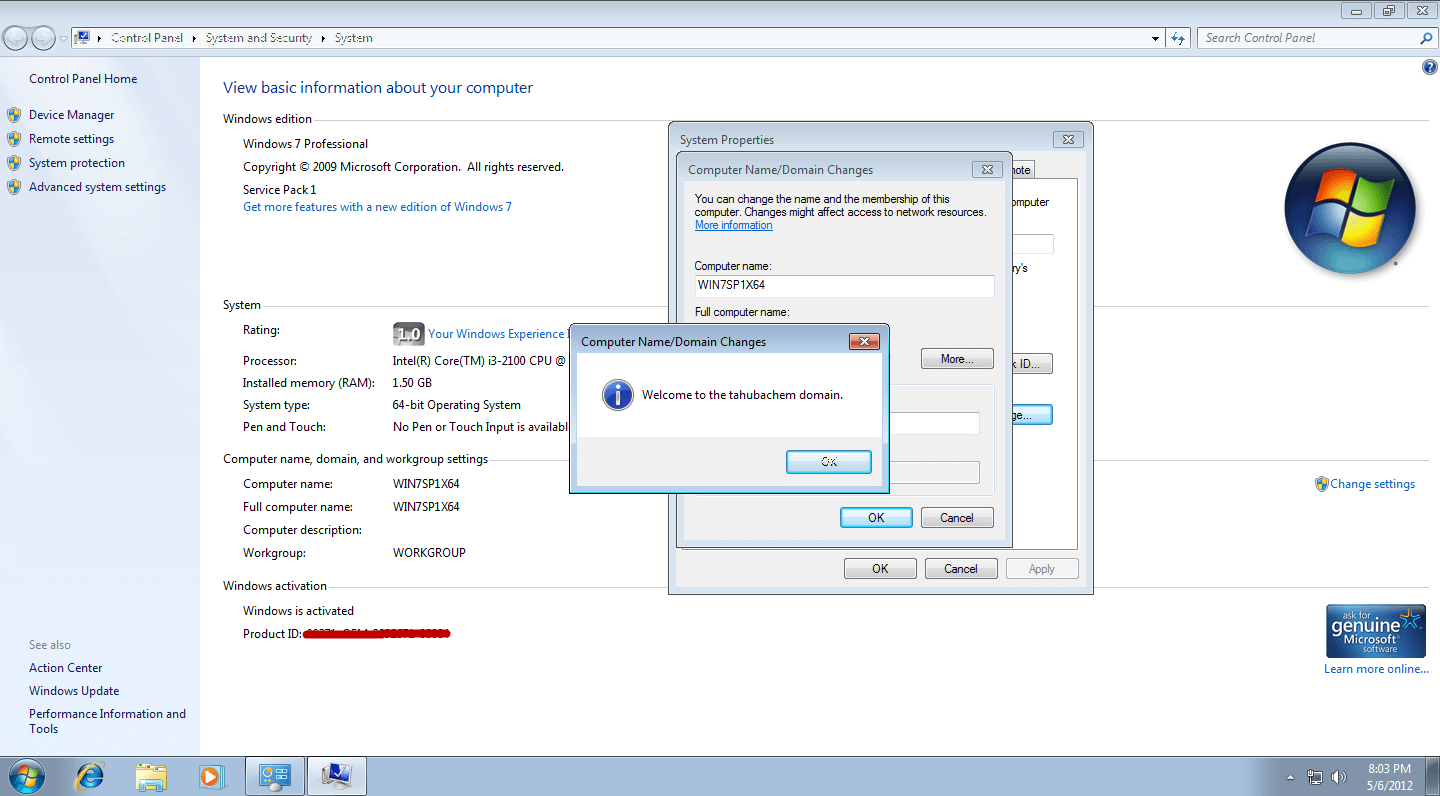This screenshot has width=1440, height=796.
Task: Open Advanced system settings
Action: point(97,187)
